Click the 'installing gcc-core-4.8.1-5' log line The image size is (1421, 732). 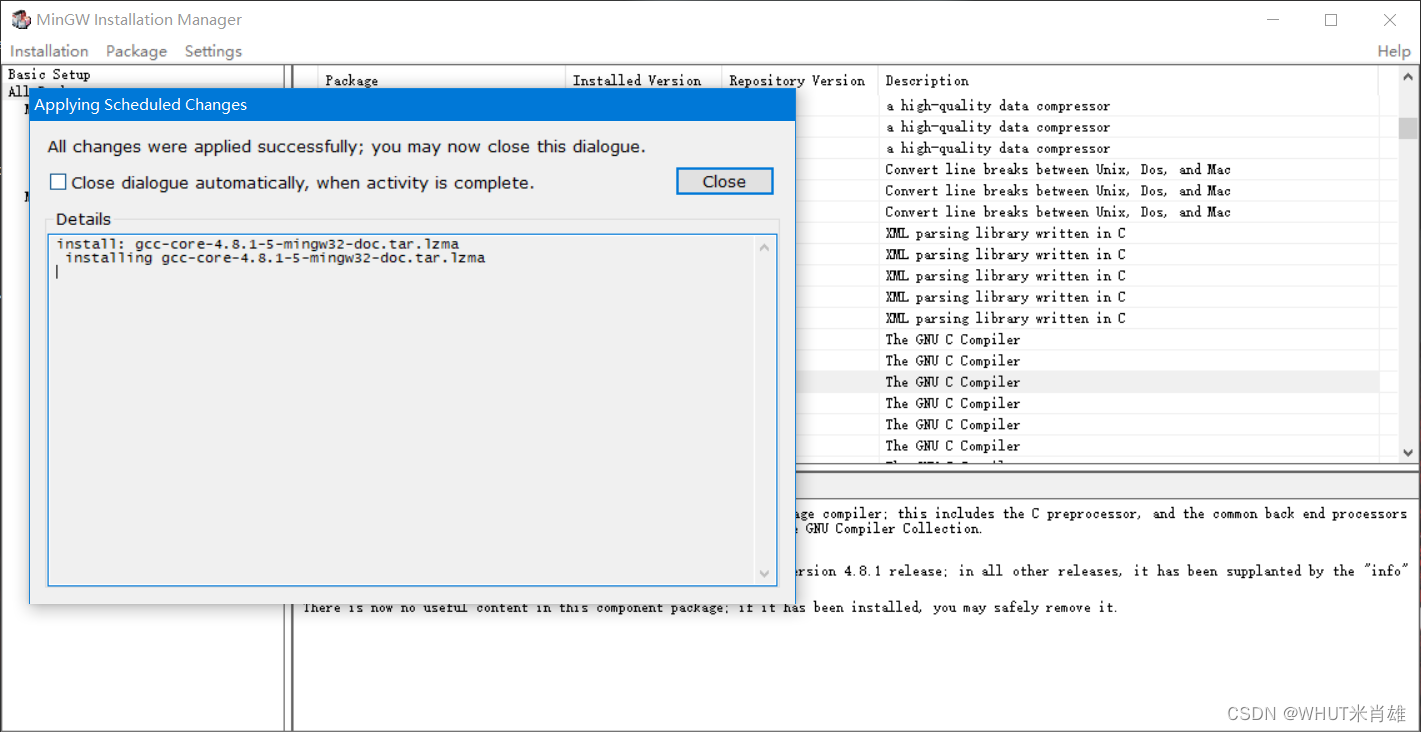(275, 258)
